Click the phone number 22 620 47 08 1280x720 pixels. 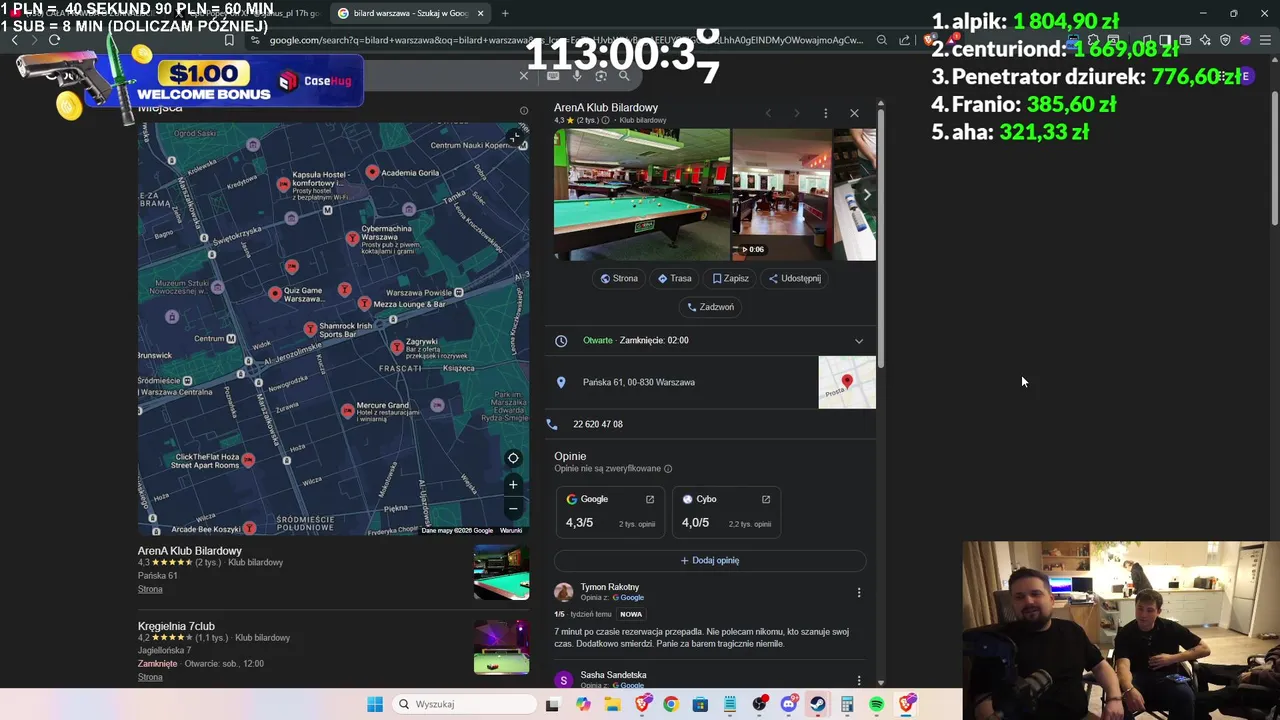(x=598, y=424)
